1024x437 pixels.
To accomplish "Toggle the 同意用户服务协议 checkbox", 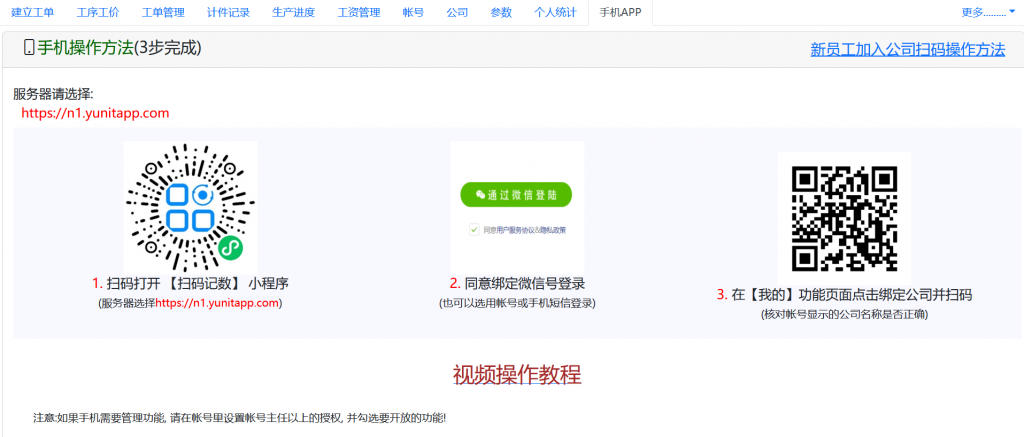I will tap(475, 229).
